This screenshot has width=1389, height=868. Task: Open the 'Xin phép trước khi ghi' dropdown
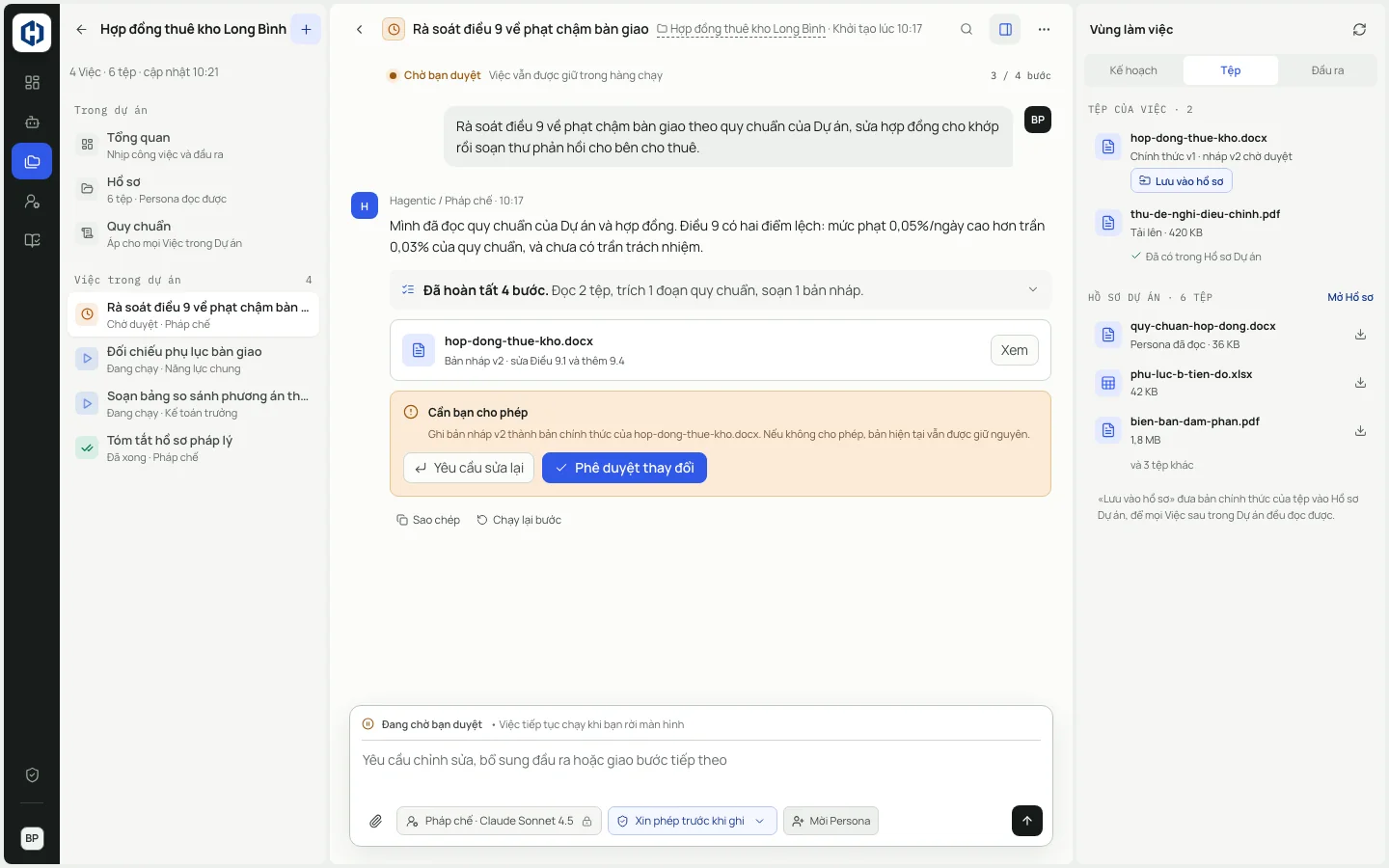click(x=692, y=821)
